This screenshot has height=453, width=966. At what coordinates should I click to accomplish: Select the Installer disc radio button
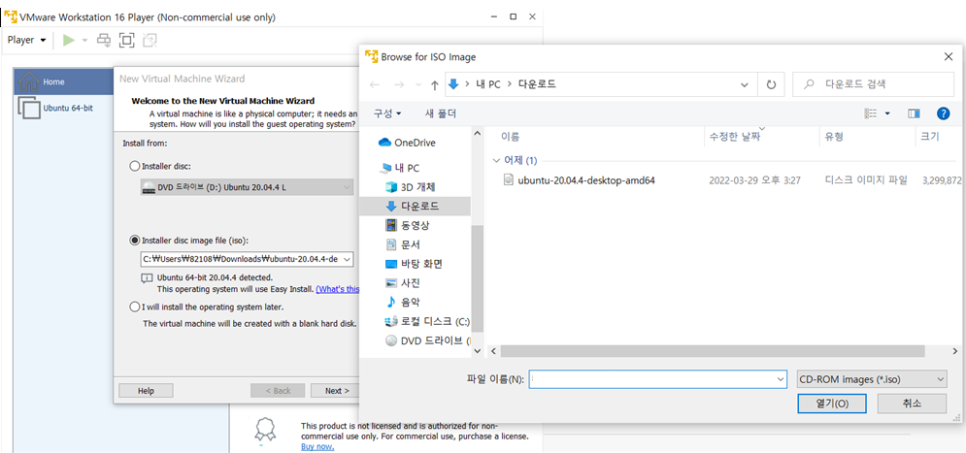click(134, 166)
